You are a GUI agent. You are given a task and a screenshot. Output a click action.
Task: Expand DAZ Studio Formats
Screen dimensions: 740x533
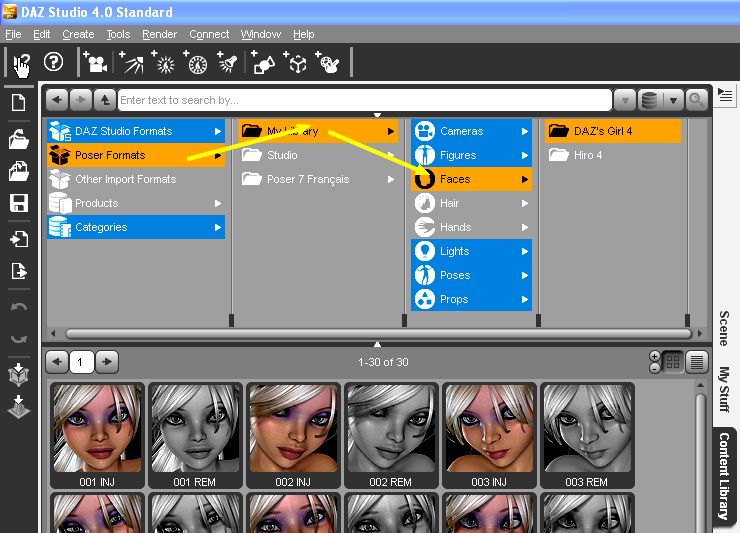pyautogui.click(x=218, y=131)
